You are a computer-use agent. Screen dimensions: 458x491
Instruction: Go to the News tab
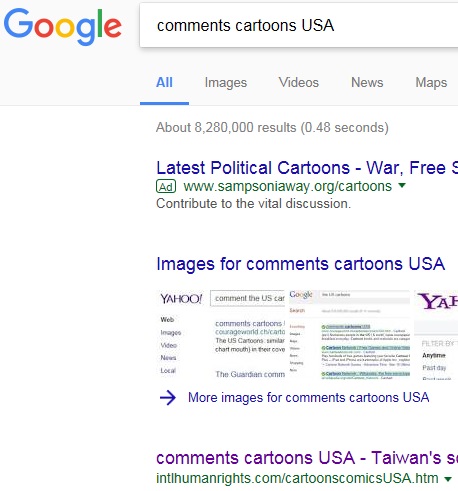367,82
